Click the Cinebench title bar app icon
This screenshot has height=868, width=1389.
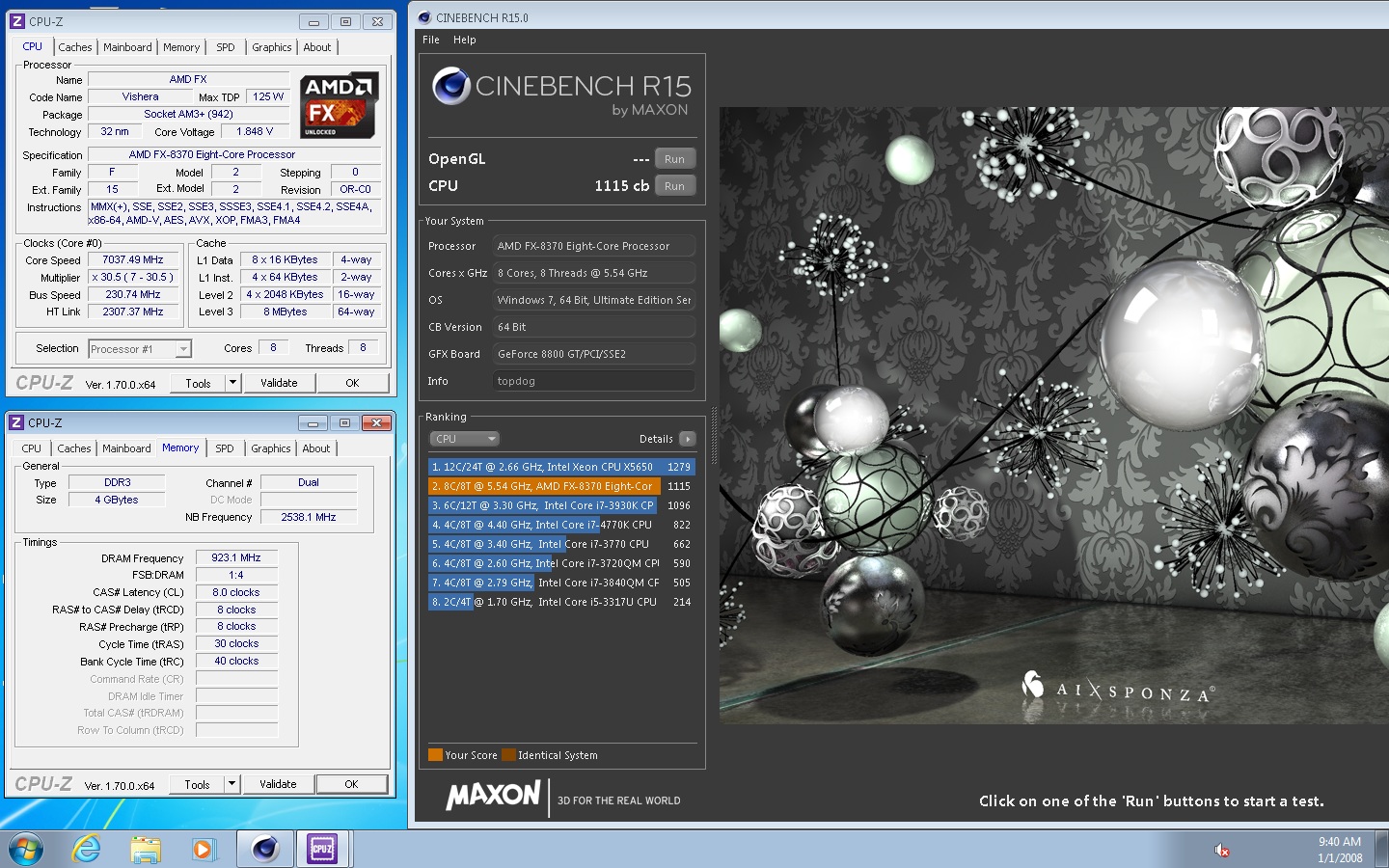[x=423, y=17]
